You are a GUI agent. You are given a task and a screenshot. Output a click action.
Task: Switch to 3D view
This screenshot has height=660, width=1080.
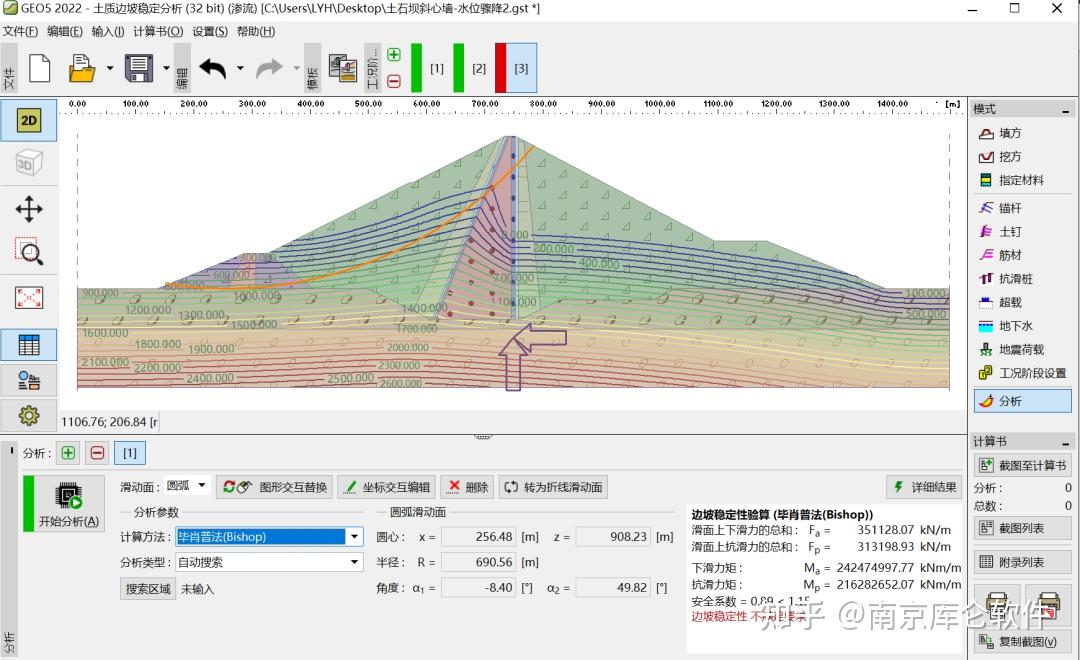tap(28, 163)
